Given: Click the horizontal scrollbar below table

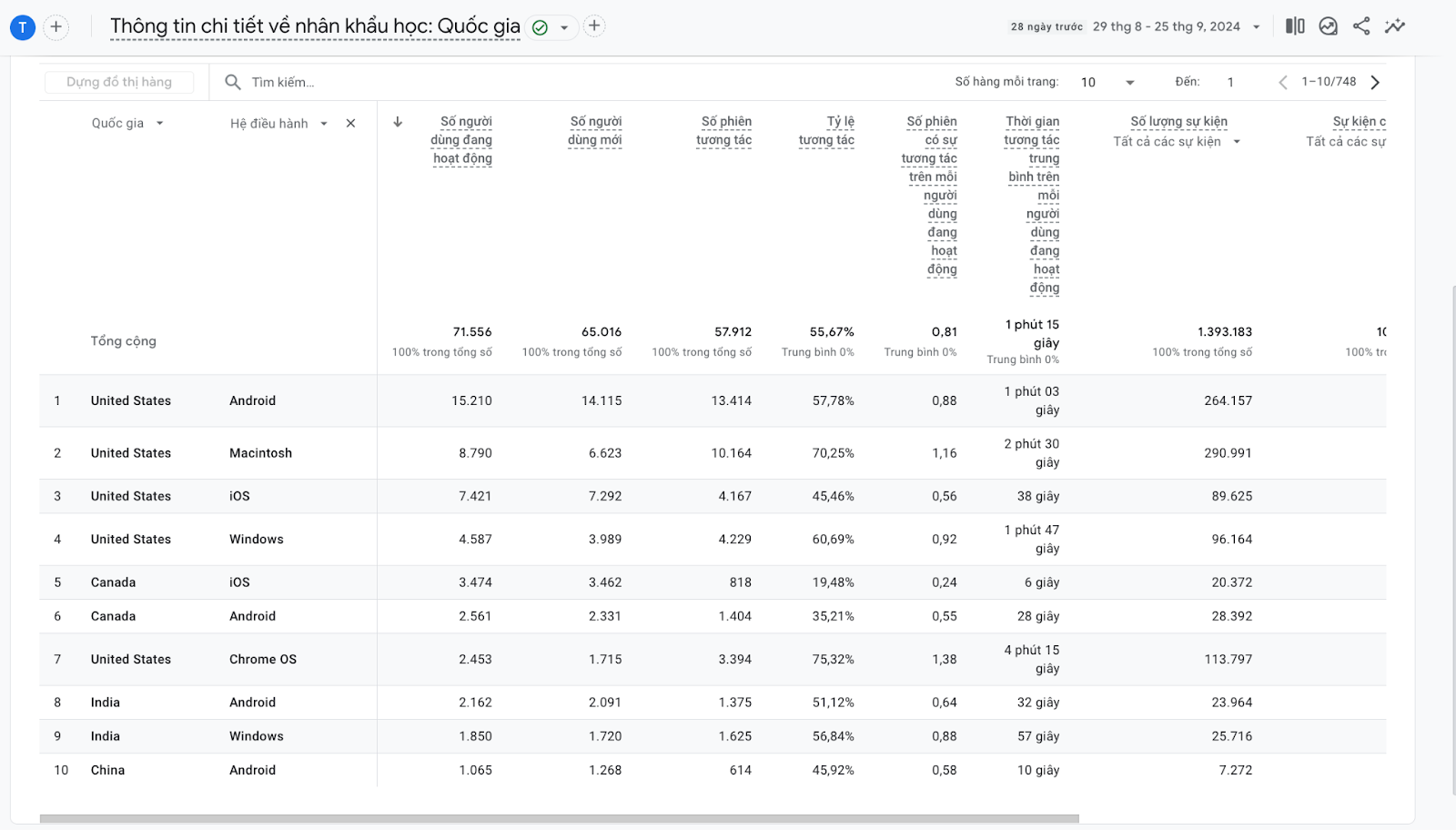Looking at the screenshot, I should click(x=560, y=818).
